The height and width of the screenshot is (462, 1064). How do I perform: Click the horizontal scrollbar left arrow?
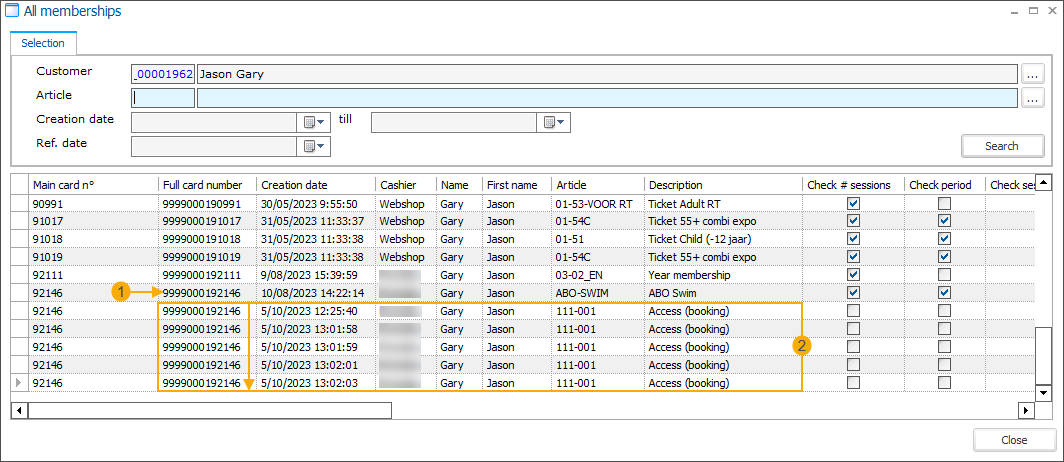[x=19, y=410]
